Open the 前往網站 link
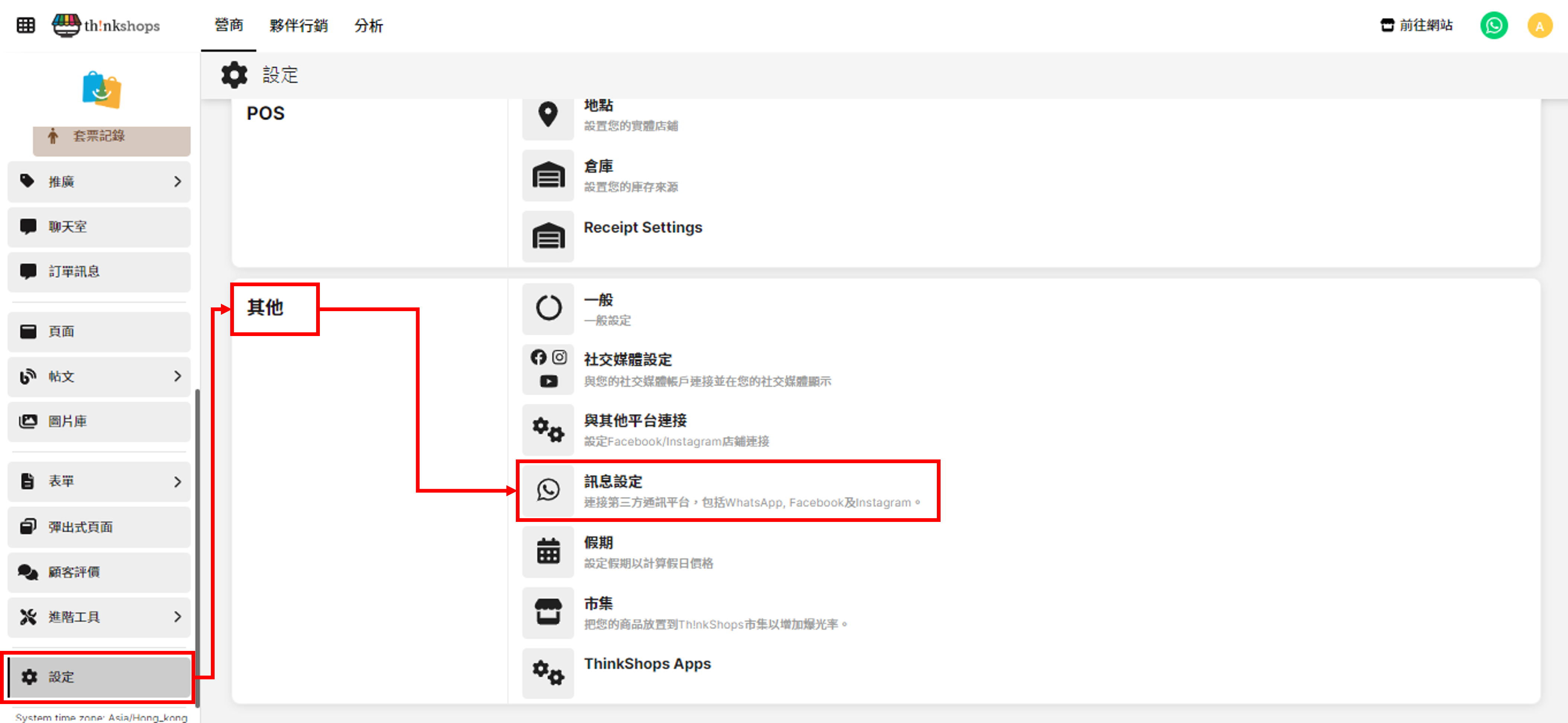 pyautogui.click(x=1416, y=26)
